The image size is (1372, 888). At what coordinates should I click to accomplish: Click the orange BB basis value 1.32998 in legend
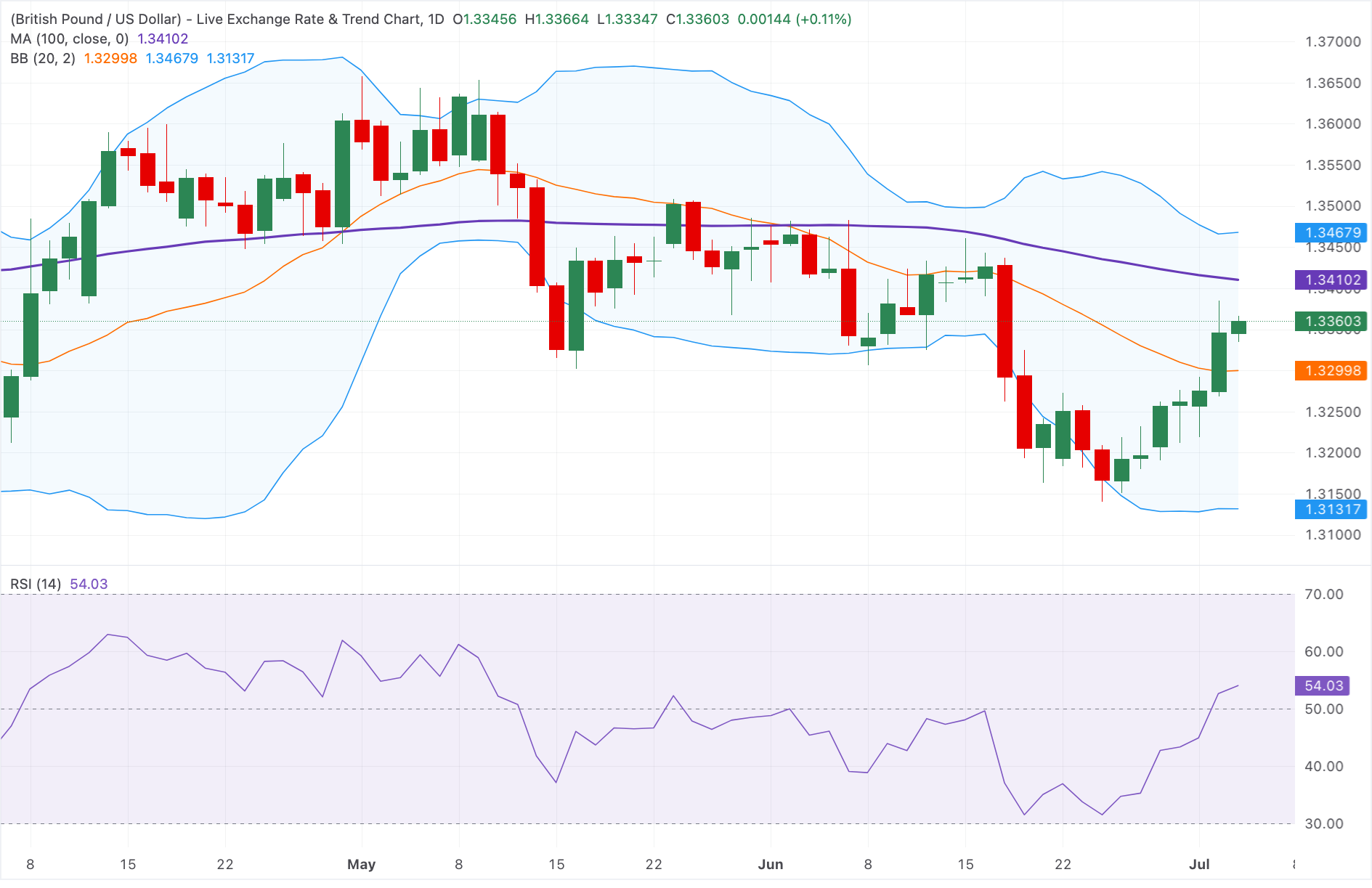tap(110, 58)
